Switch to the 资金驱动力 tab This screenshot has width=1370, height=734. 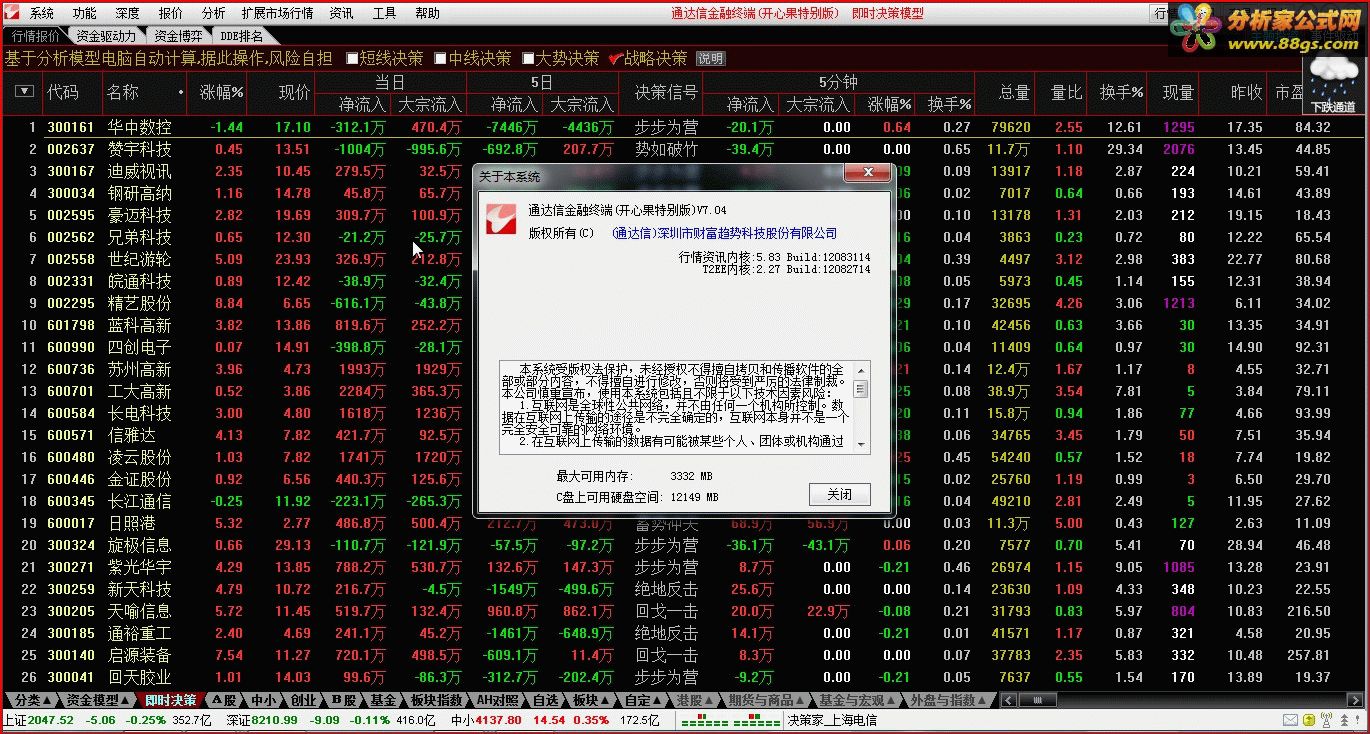106,36
